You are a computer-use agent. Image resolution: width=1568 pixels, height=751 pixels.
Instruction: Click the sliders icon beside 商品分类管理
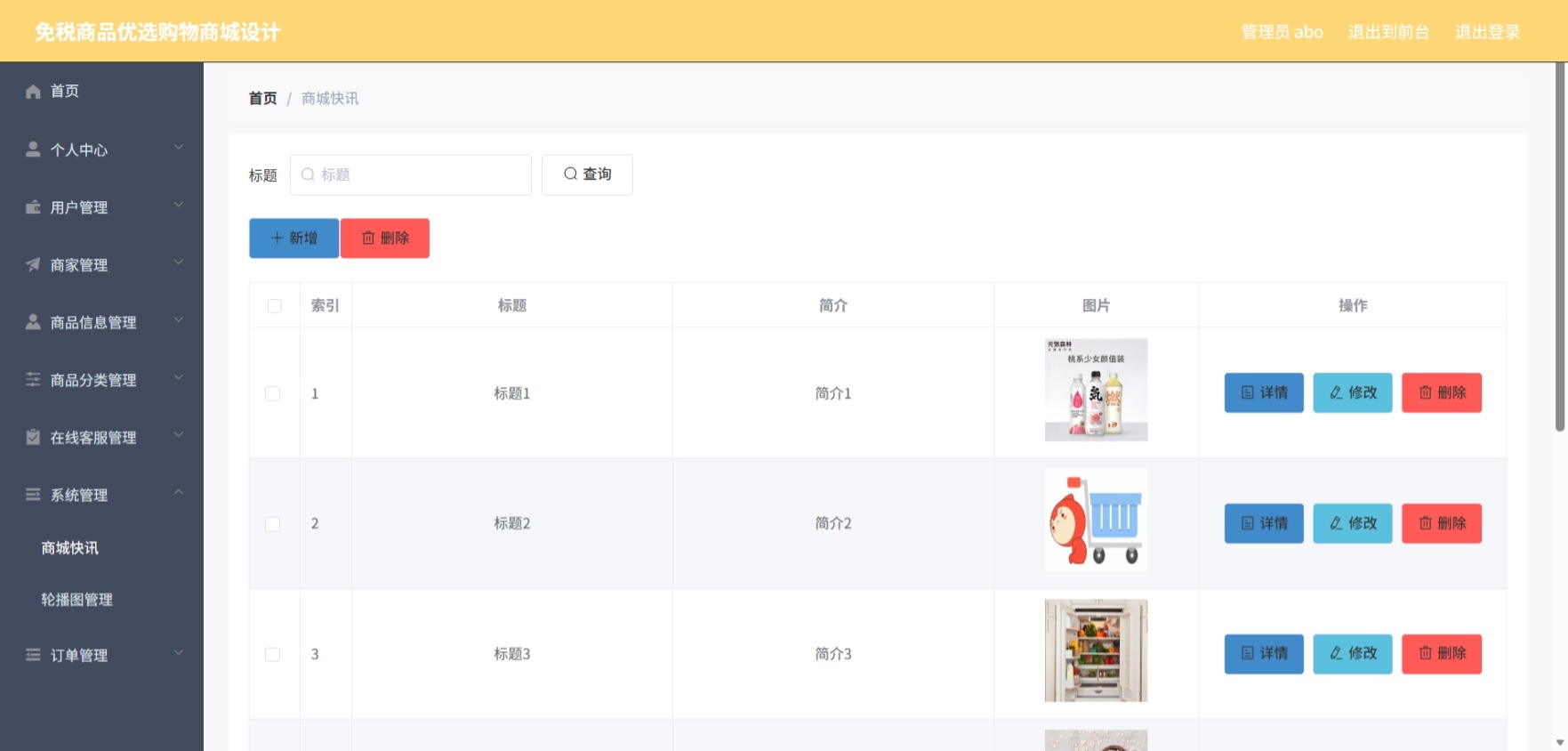tap(33, 379)
